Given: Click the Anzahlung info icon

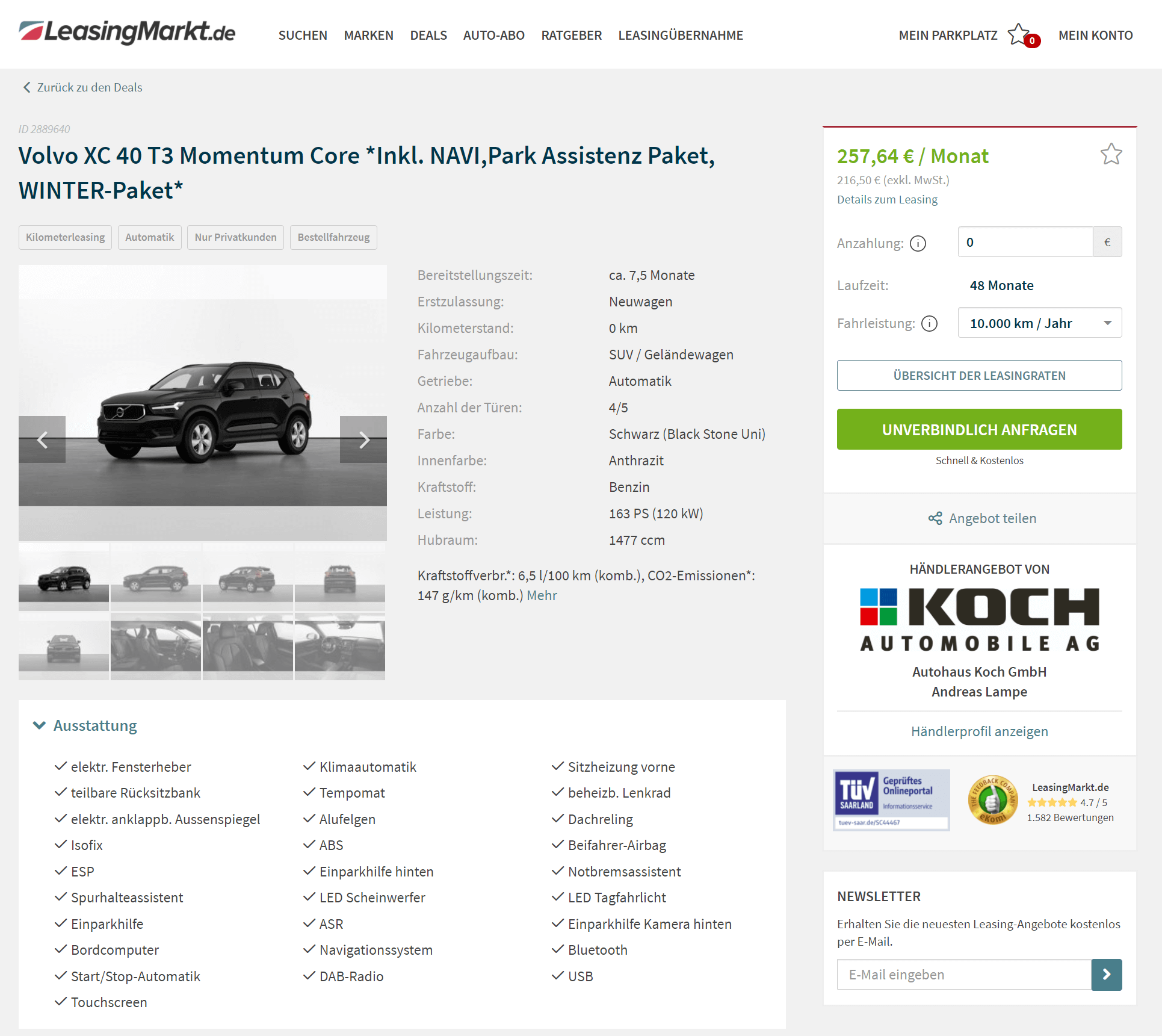Looking at the screenshot, I should (x=918, y=243).
